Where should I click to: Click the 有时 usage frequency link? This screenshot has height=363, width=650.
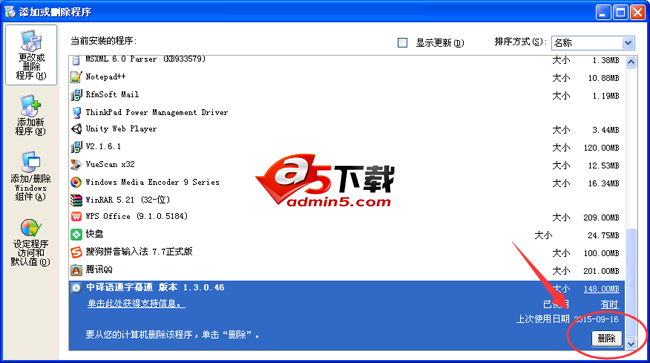pos(609,305)
